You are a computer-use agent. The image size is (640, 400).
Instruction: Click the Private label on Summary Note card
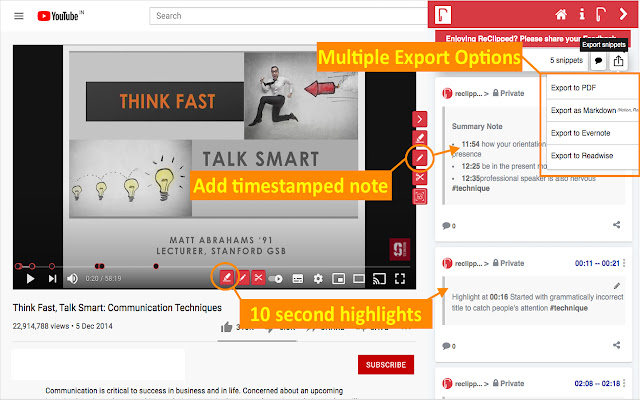[x=508, y=93]
